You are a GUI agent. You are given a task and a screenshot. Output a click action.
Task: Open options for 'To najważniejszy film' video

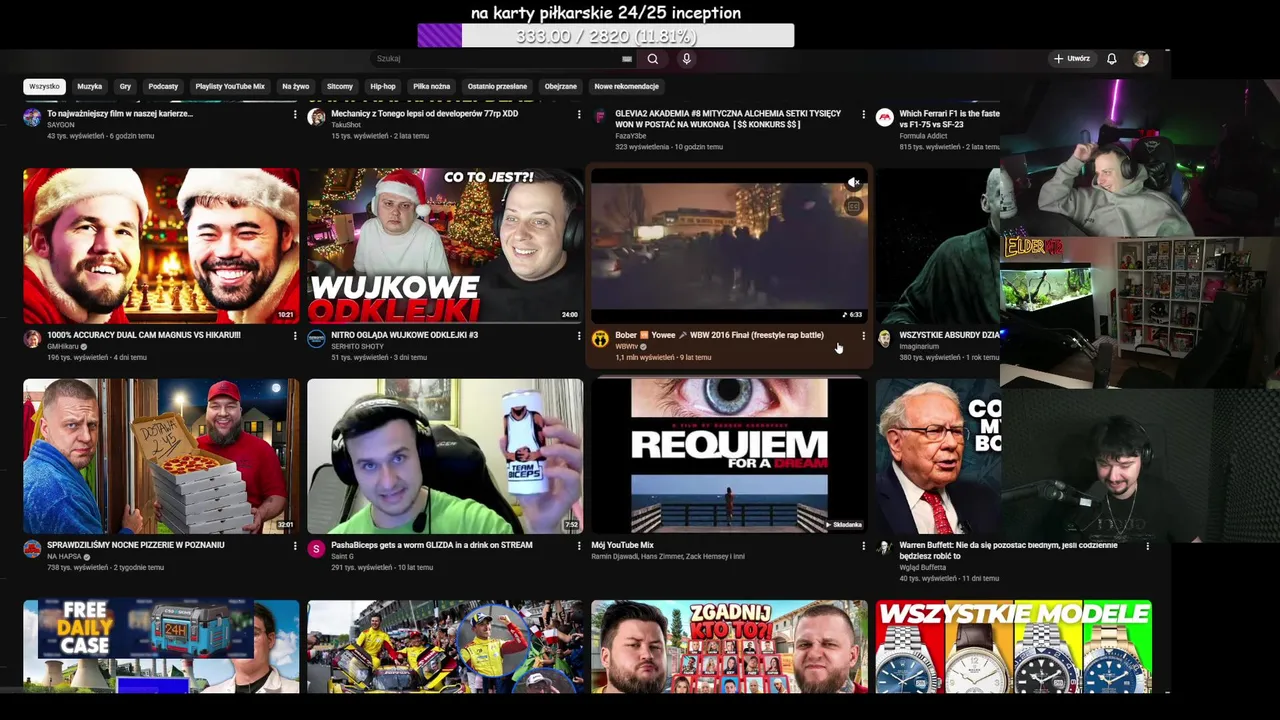coord(295,115)
